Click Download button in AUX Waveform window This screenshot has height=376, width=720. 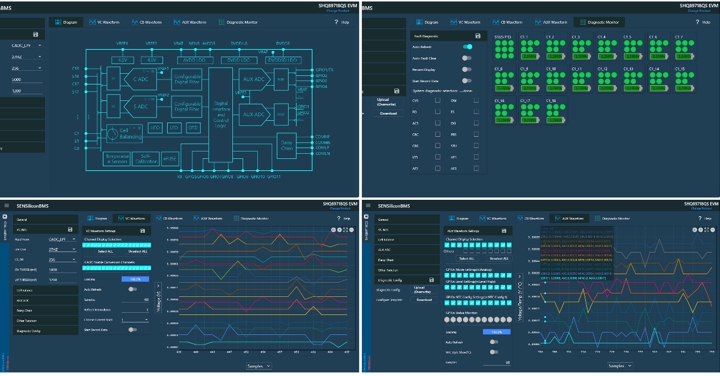click(x=424, y=300)
